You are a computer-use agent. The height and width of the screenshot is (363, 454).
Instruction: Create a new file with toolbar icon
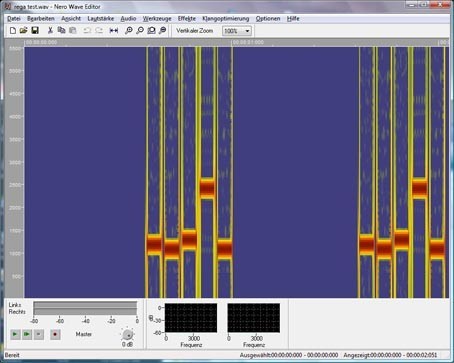click(13, 31)
